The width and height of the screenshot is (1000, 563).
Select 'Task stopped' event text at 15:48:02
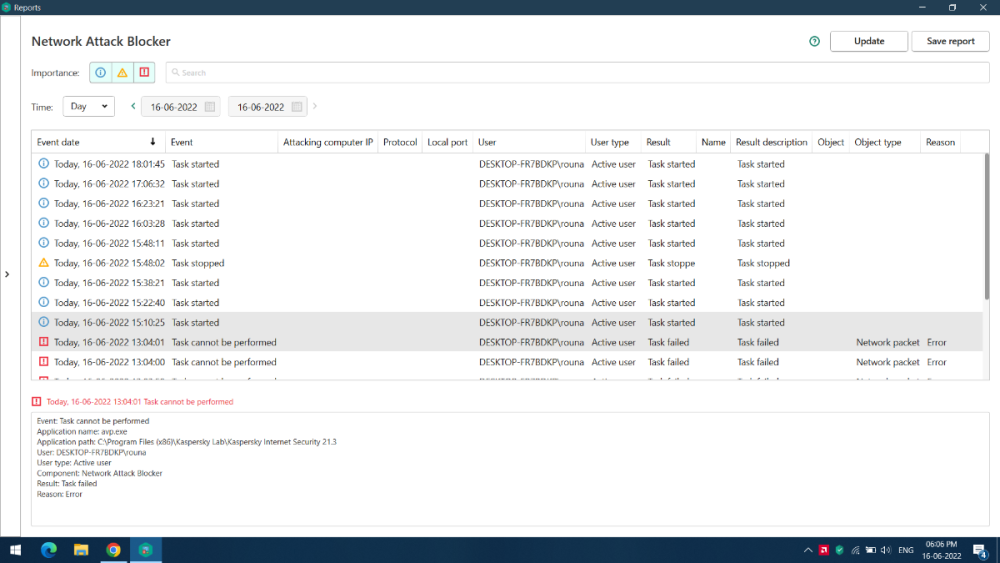point(198,263)
